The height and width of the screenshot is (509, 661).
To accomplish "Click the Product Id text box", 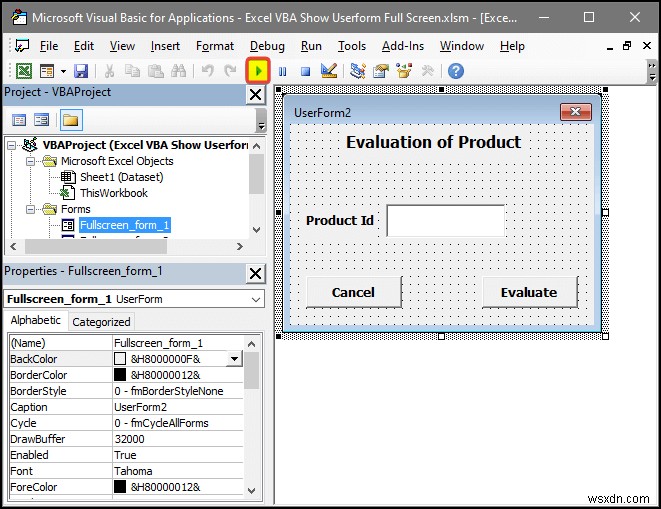I will 446,221.
